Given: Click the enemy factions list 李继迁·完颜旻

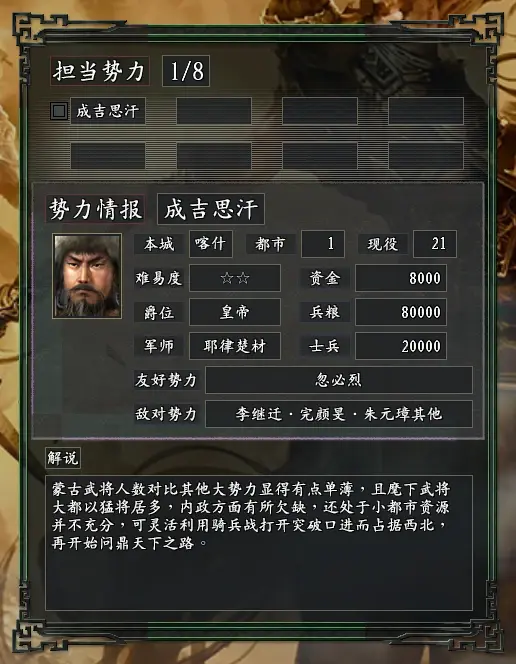Looking at the screenshot, I should pyautogui.click(x=339, y=414).
